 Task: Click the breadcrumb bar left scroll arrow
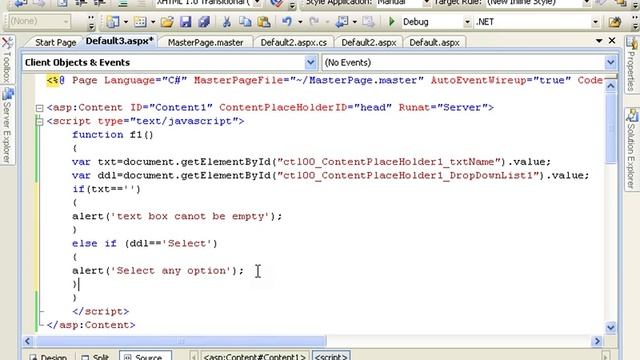(194, 356)
